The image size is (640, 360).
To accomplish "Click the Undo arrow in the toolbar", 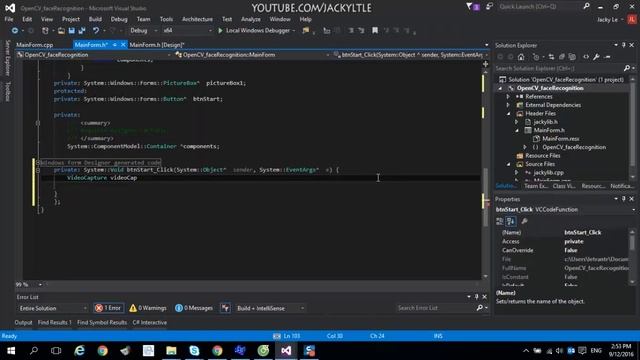I will (96, 31).
